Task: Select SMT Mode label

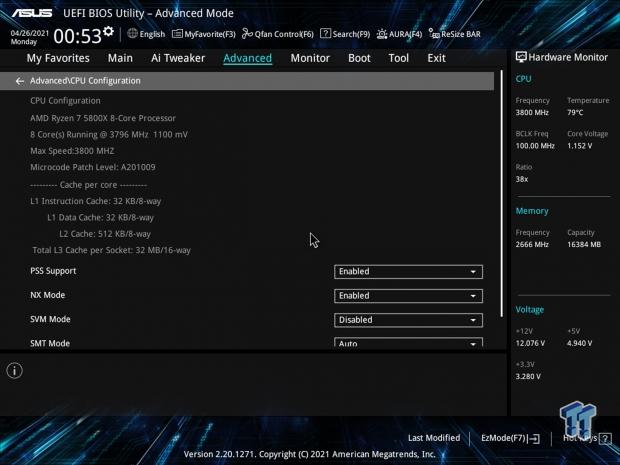Action: click(50, 343)
